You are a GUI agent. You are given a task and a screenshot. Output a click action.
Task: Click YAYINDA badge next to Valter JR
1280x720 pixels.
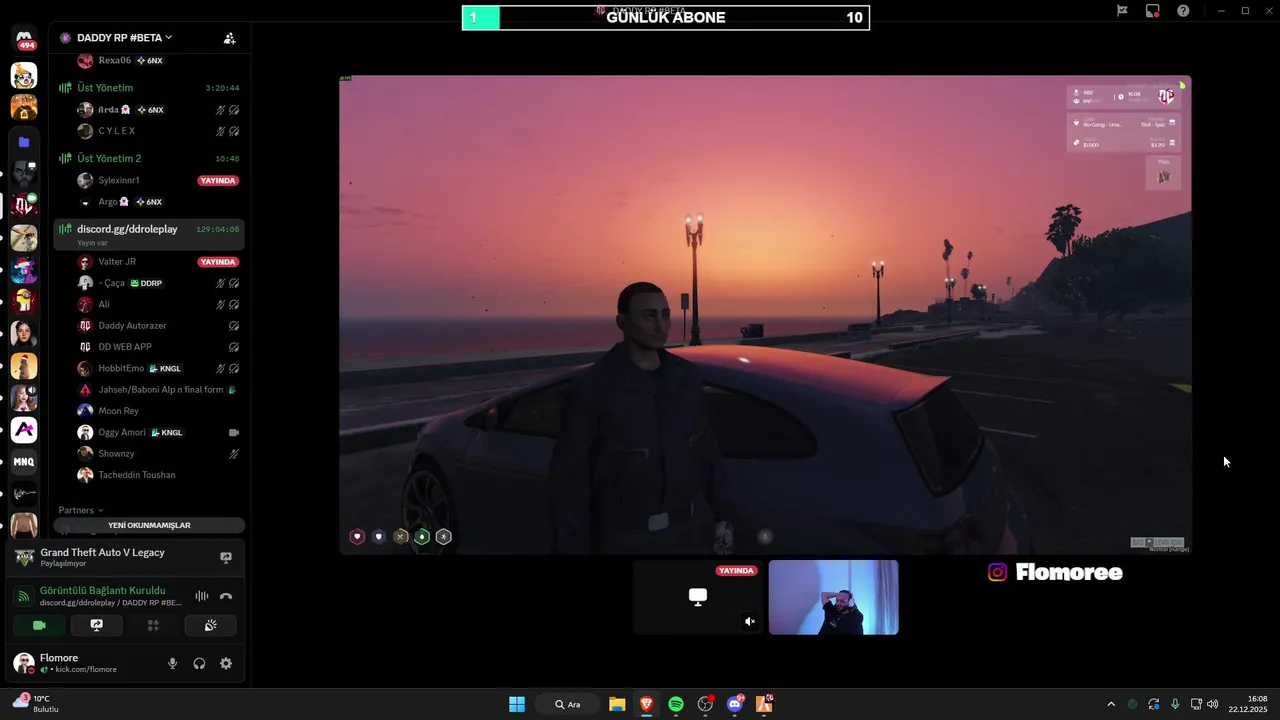(218, 262)
